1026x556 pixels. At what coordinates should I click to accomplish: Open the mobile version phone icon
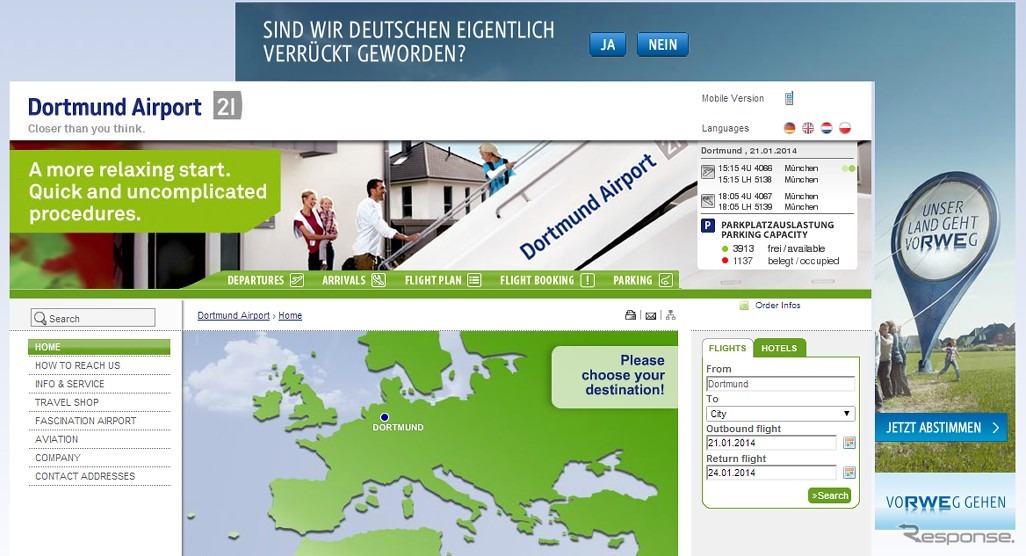click(789, 99)
